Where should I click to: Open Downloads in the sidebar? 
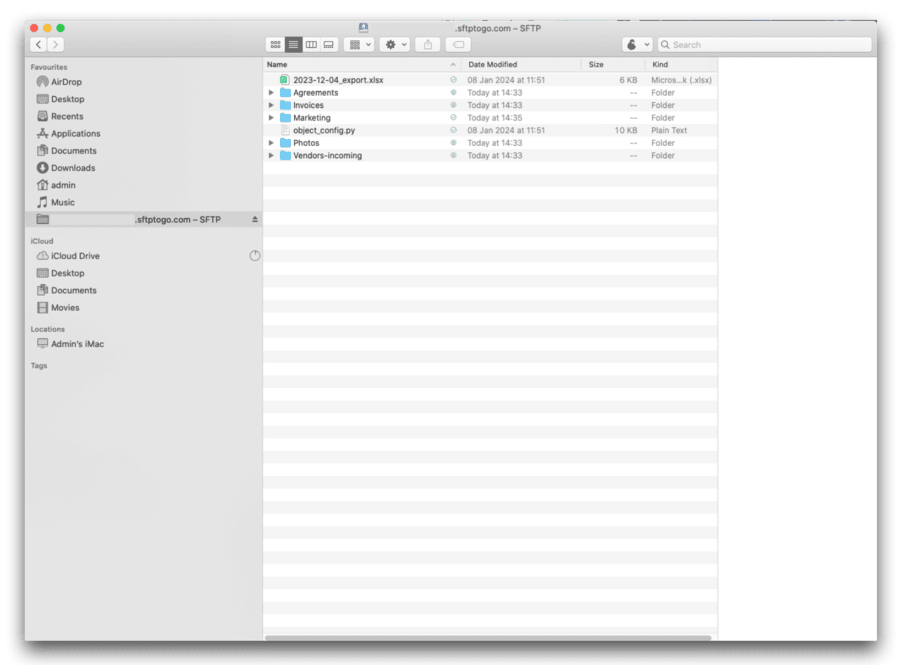coord(72,168)
